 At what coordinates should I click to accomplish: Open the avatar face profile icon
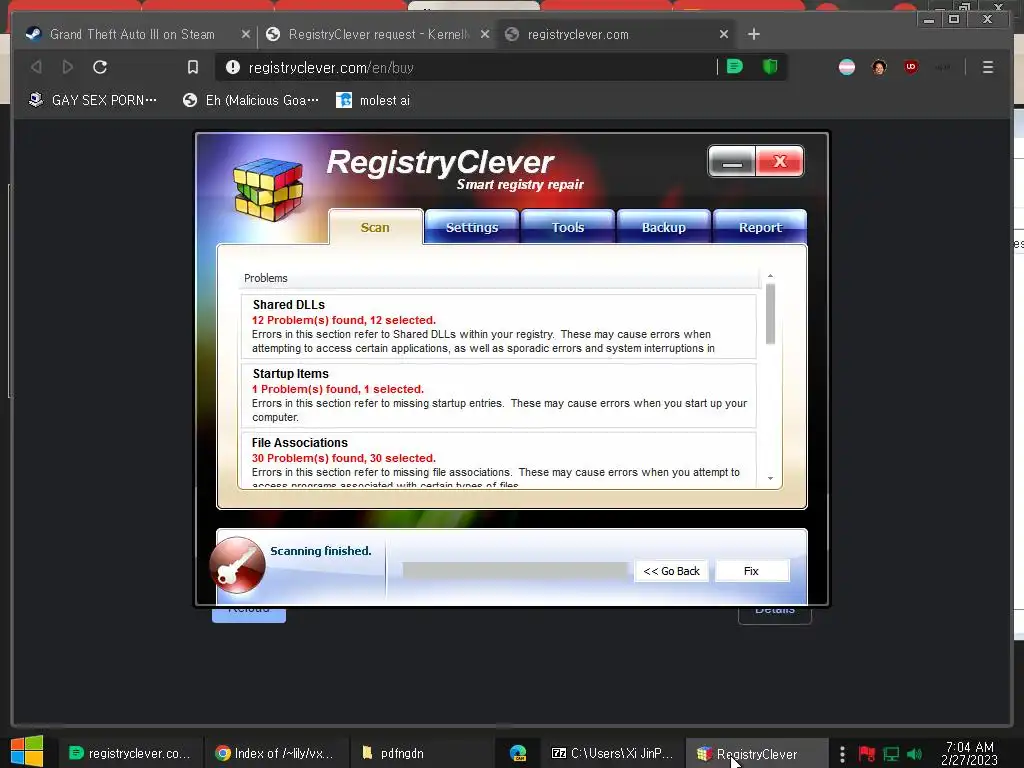[x=879, y=67]
